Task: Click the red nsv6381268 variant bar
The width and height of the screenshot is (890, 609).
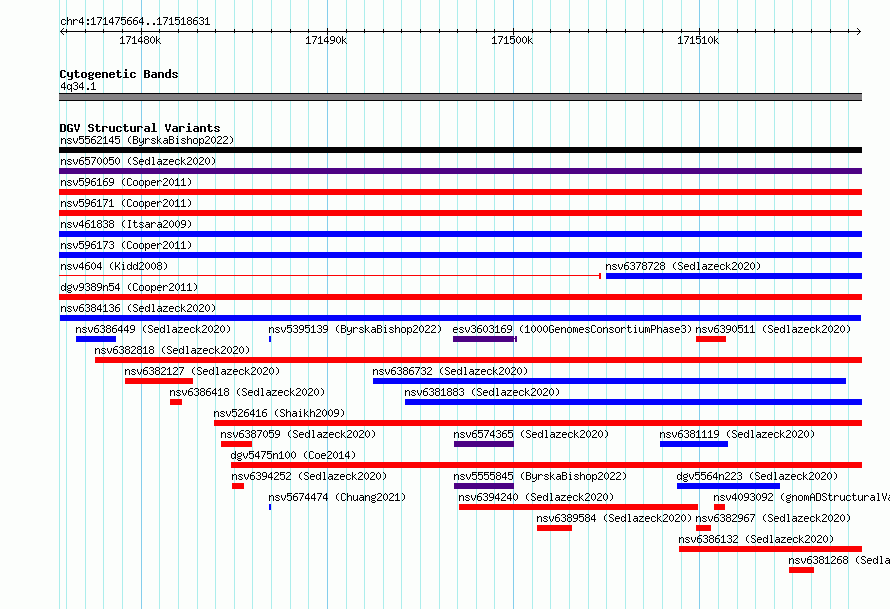Action: (801, 570)
